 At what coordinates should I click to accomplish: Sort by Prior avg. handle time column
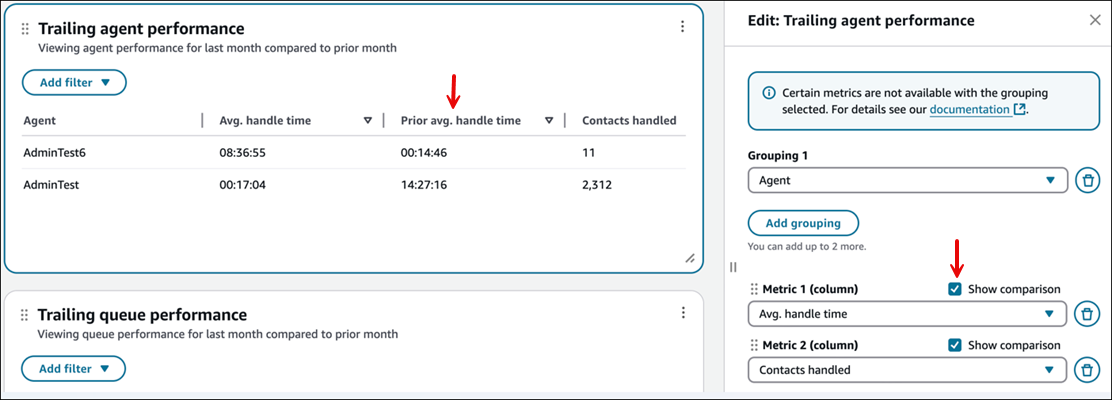point(549,121)
